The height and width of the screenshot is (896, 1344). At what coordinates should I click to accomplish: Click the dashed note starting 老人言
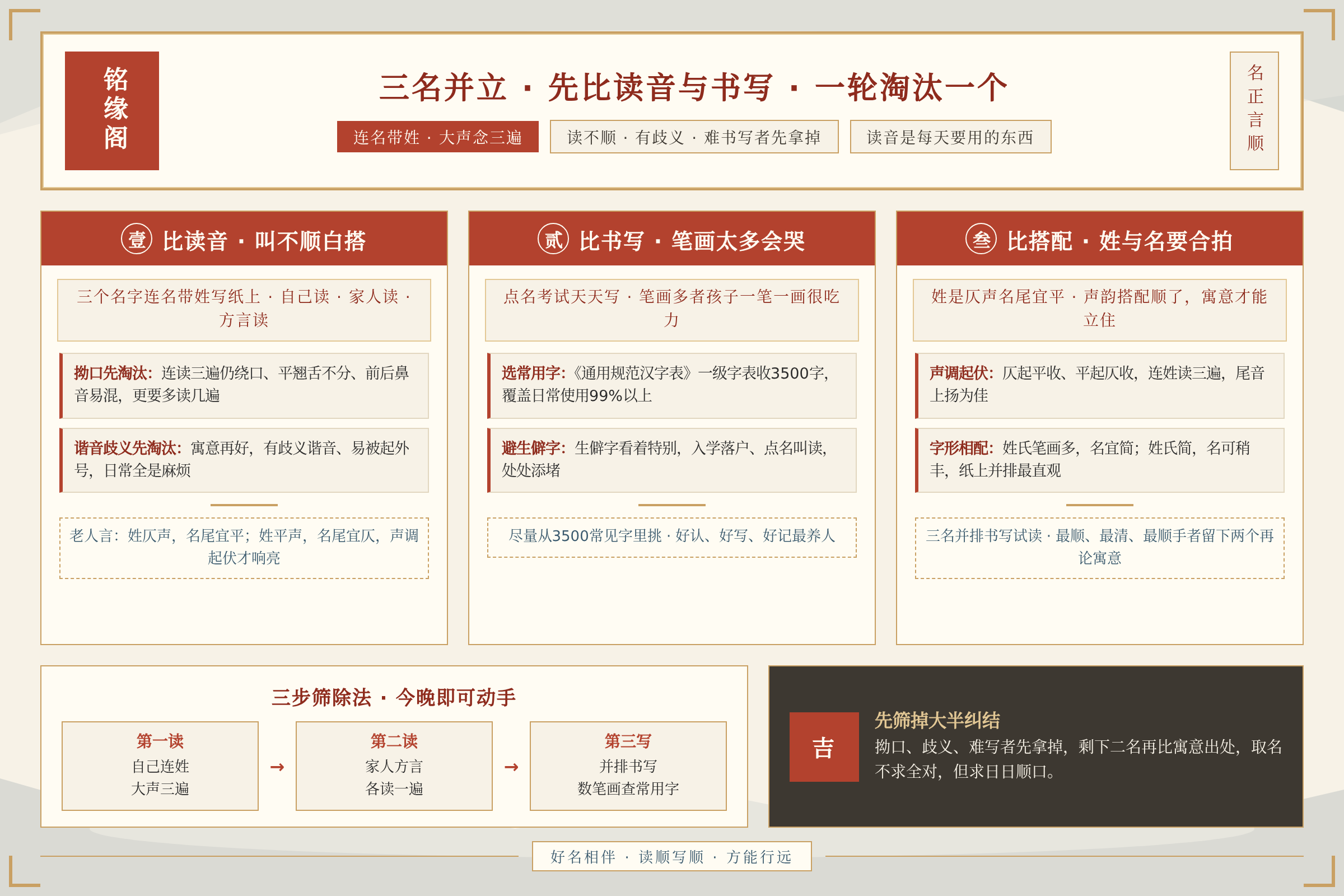tap(244, 548)
